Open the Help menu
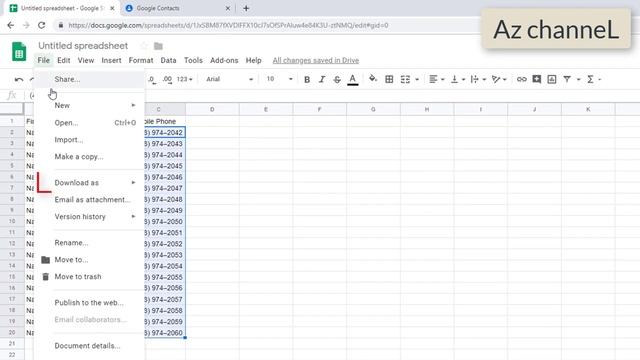This screenshot has width=640, height=360. tap(253, 60)
